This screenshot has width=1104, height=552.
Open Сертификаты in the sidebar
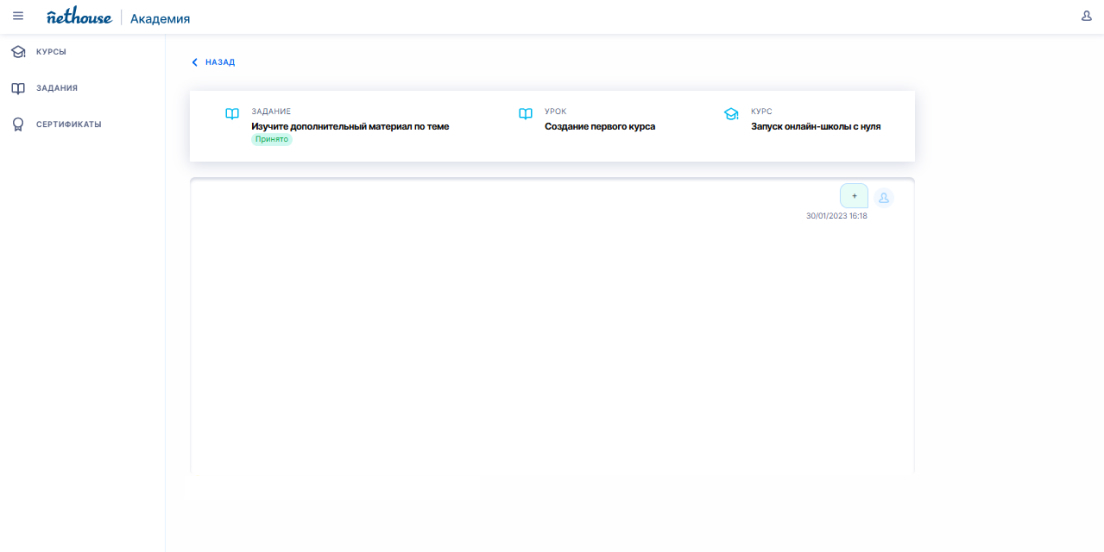pyautogui.click(x=69, y=125)
